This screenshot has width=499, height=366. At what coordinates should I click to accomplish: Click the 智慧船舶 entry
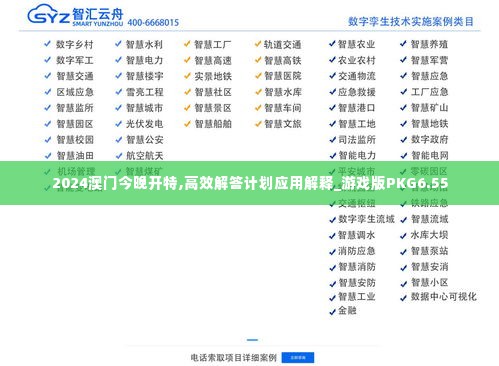pos(213,124)
